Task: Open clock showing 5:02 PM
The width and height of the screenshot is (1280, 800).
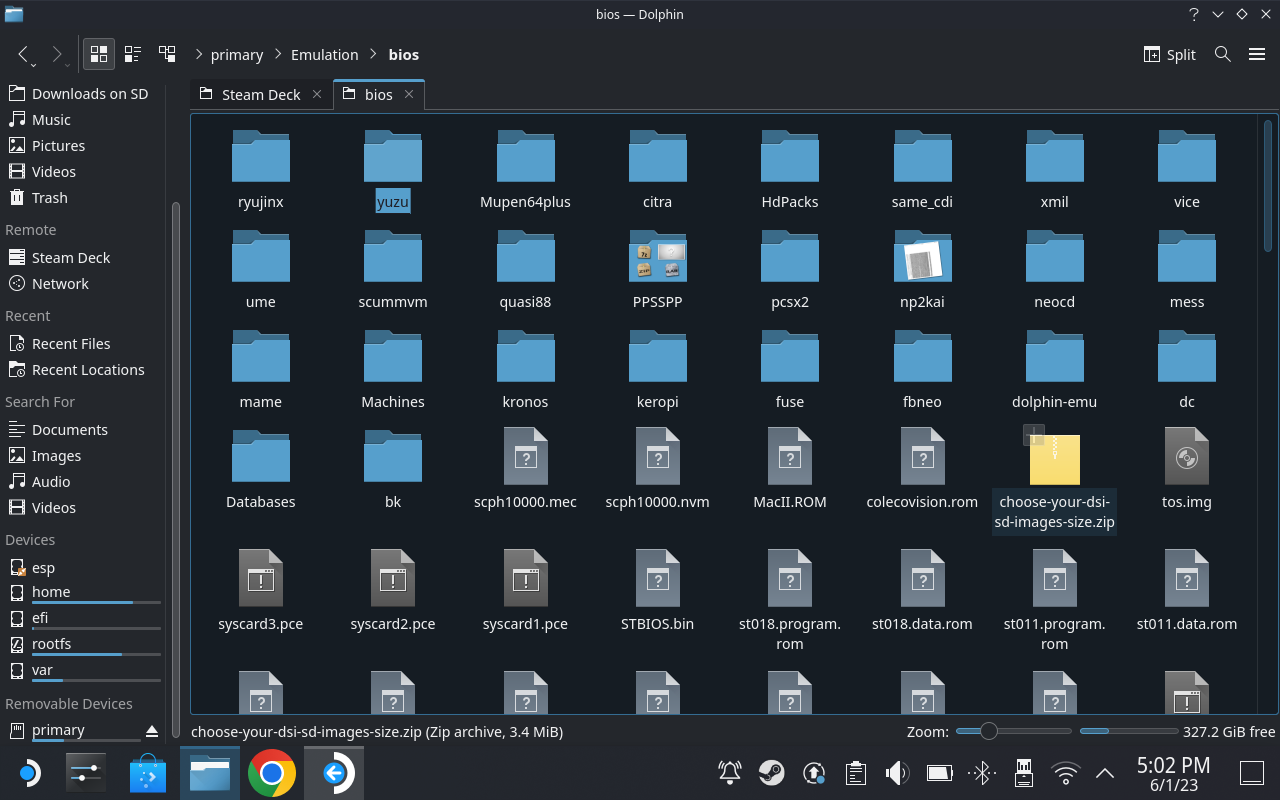Action: click(x=1174, y=773)
